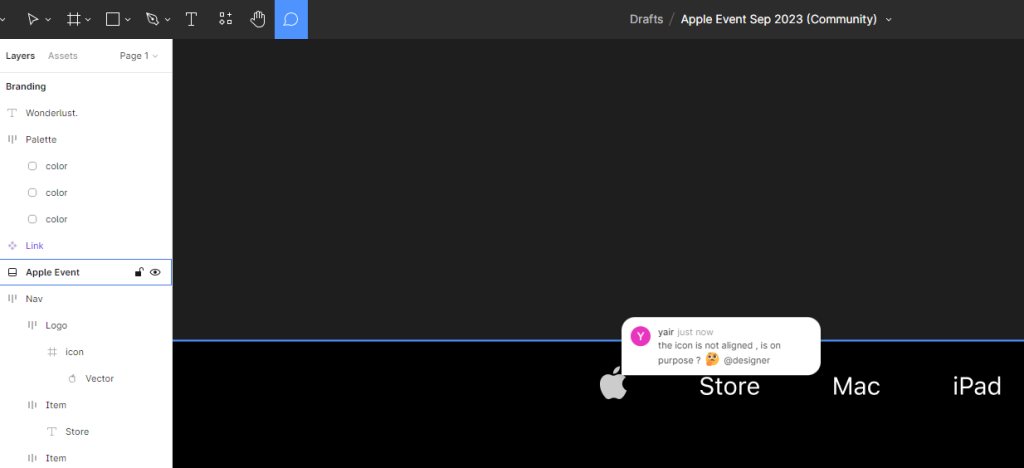Select the Frame tool
Viewport: 1024px width, 468px height.
coord(73,19)
